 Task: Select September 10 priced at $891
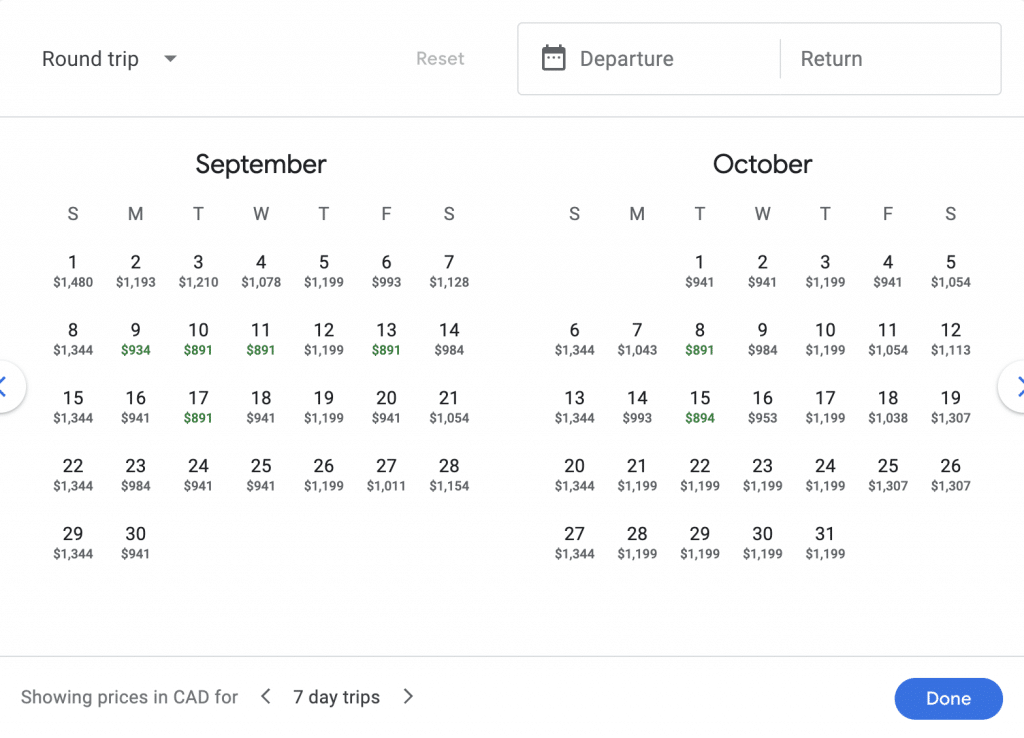point(198,338)
